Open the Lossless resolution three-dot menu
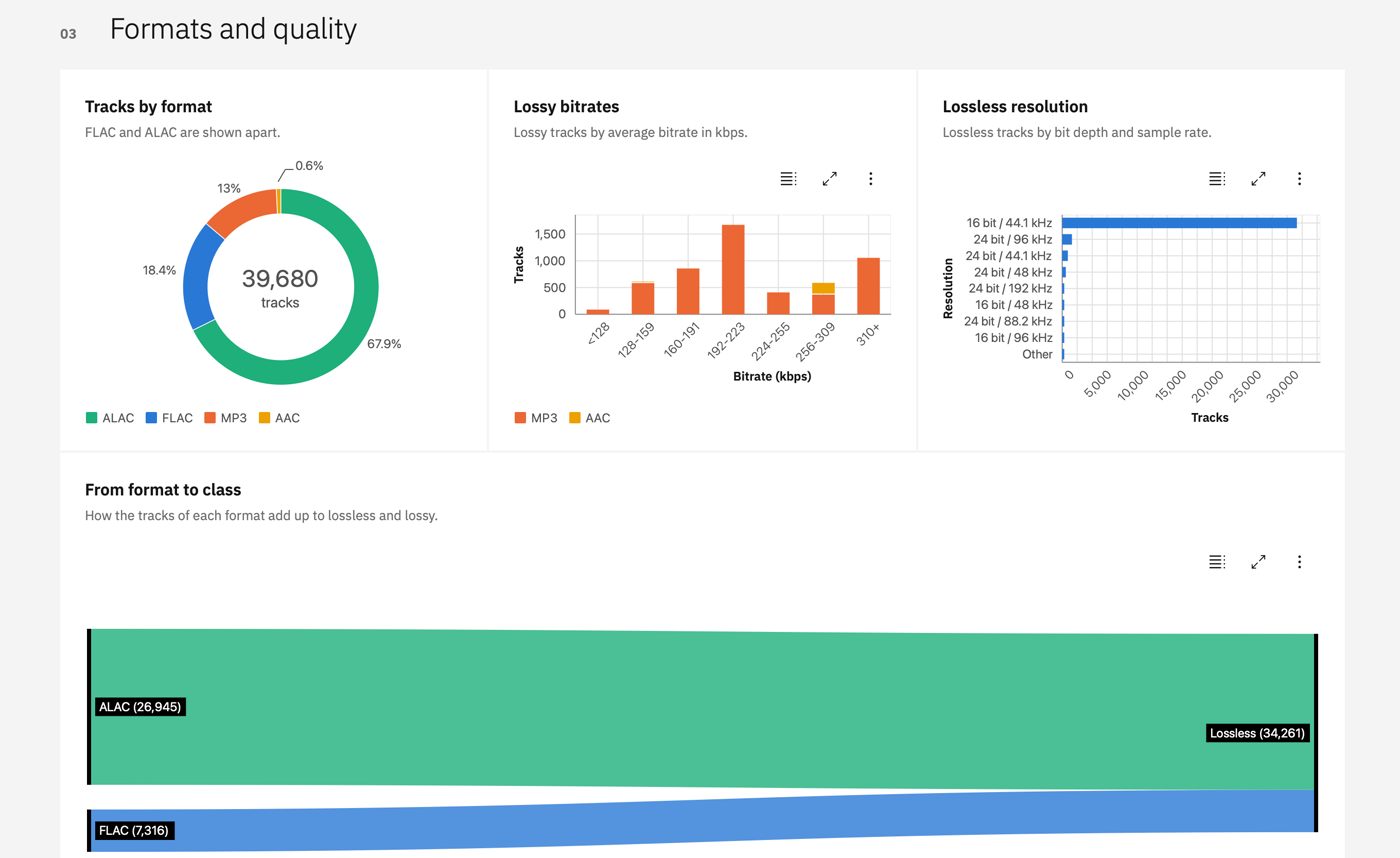This screenshot has height=858, width=1400. [x=1299, y=179]
